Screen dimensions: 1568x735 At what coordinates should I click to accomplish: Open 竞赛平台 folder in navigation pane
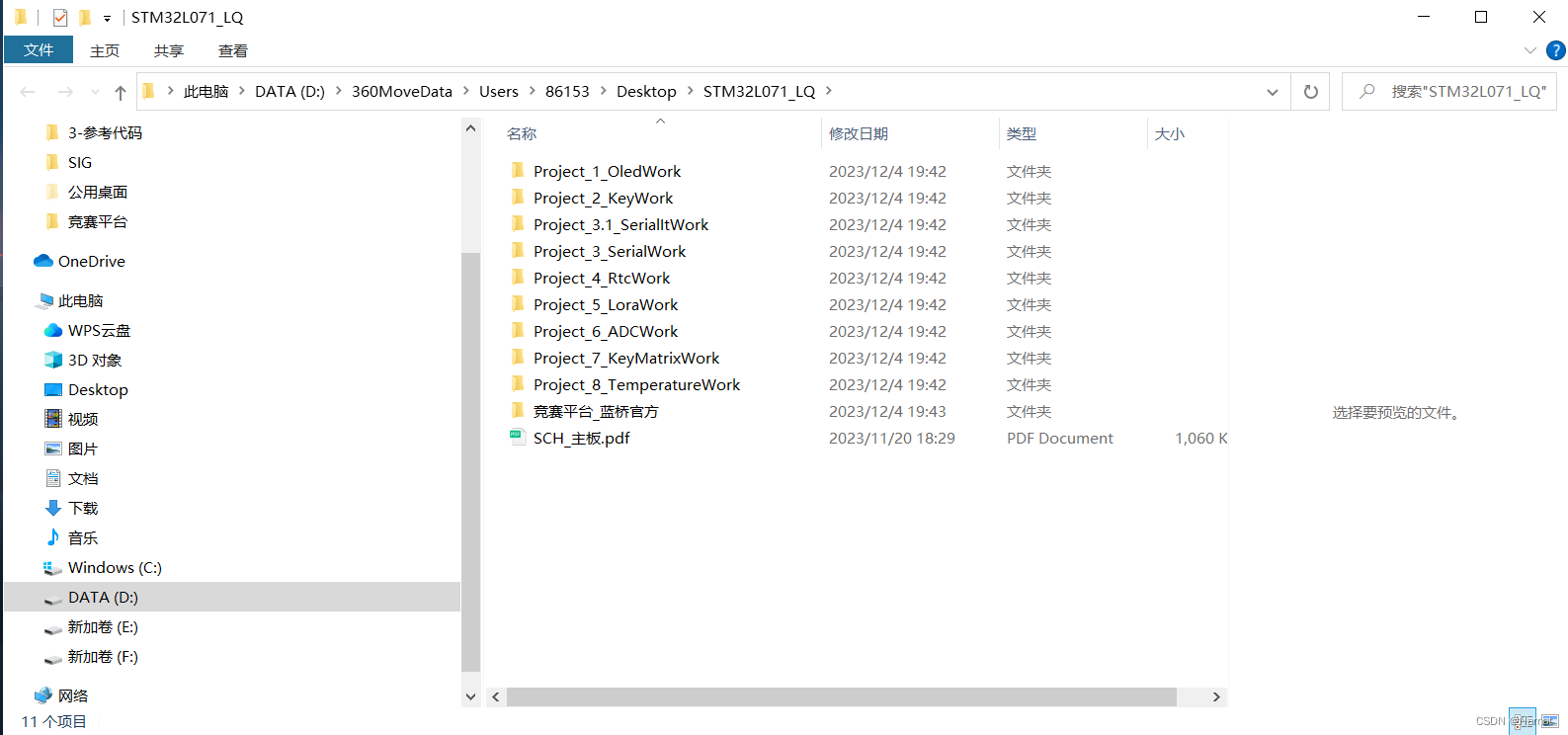click(98, 221)
